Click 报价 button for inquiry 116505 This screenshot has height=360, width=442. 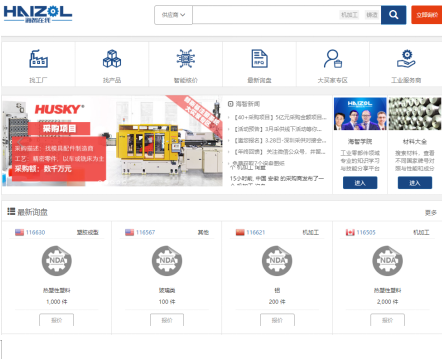click(x=387, y=320)
